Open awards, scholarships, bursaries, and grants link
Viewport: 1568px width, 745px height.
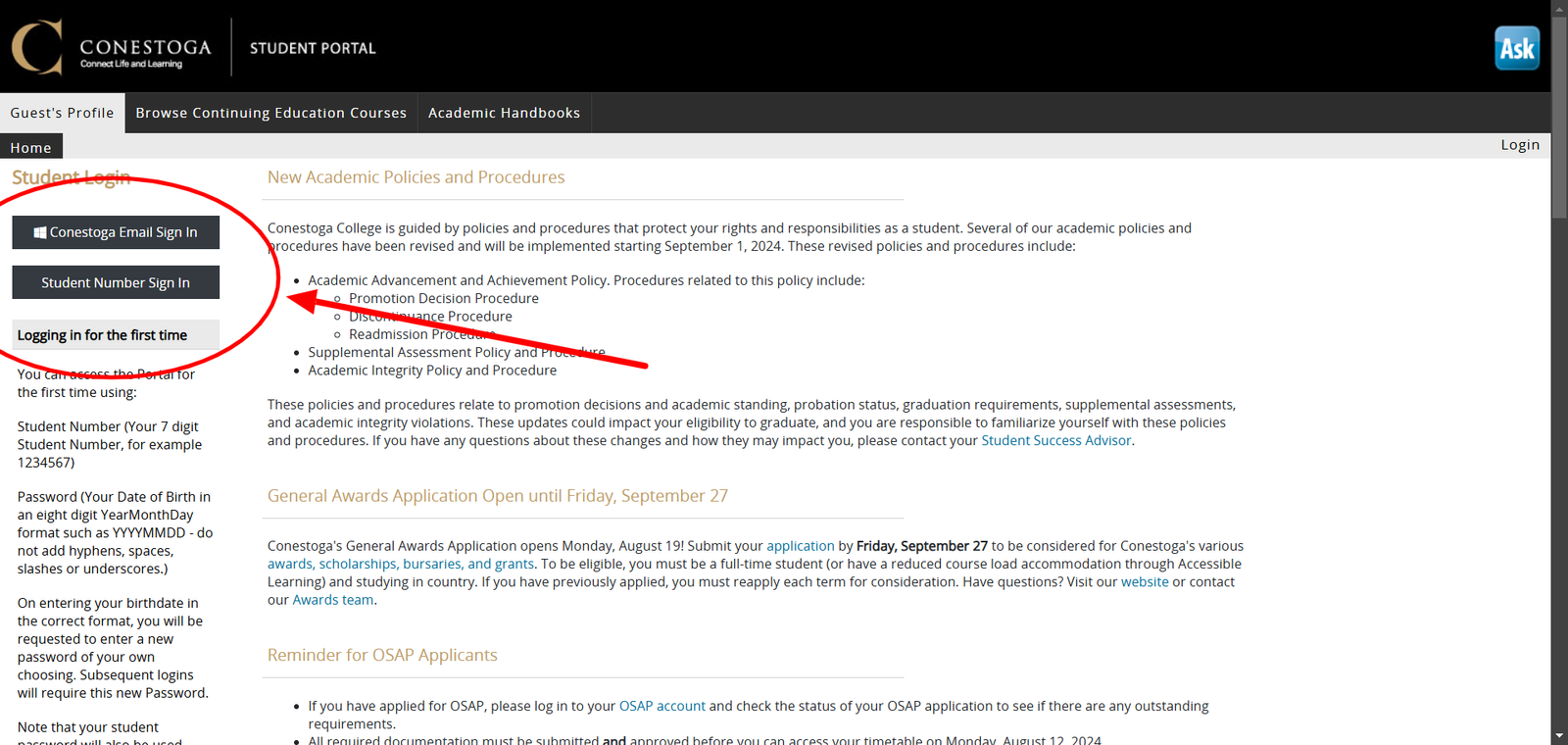(x=401, y=564)
